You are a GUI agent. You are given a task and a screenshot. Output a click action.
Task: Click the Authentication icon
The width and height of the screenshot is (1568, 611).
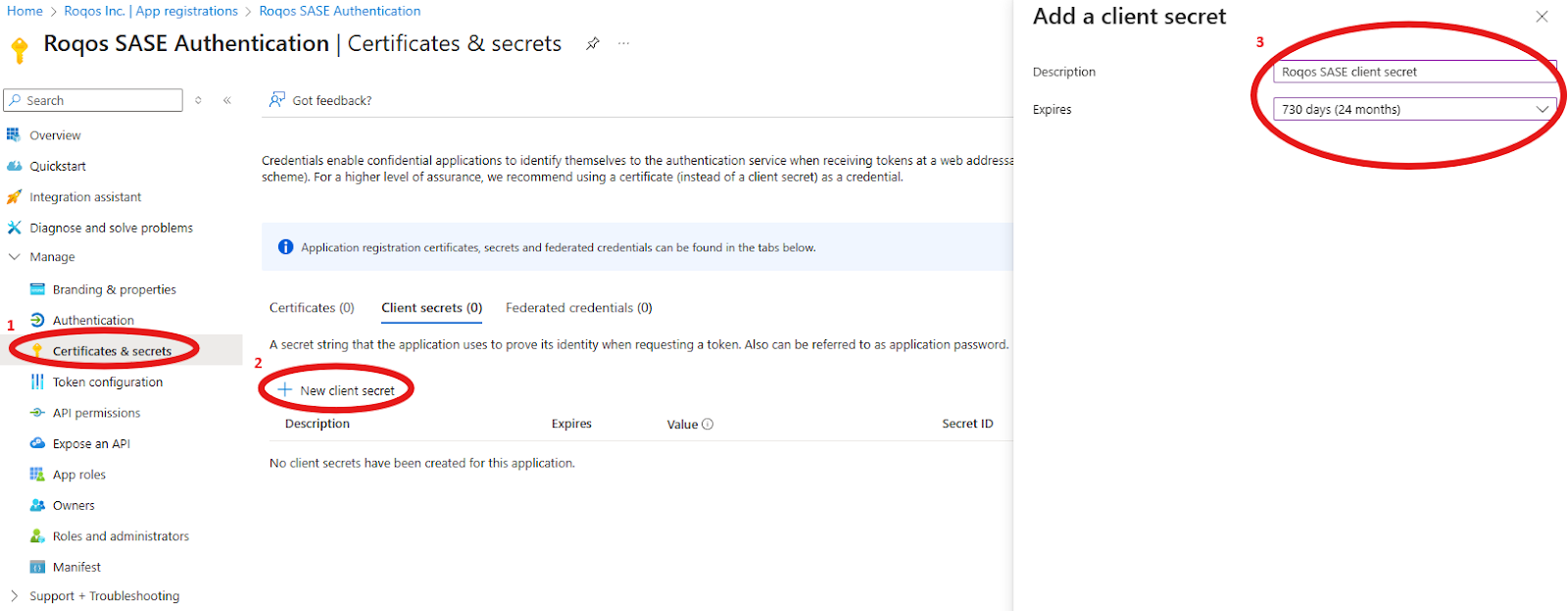[37, 320]
